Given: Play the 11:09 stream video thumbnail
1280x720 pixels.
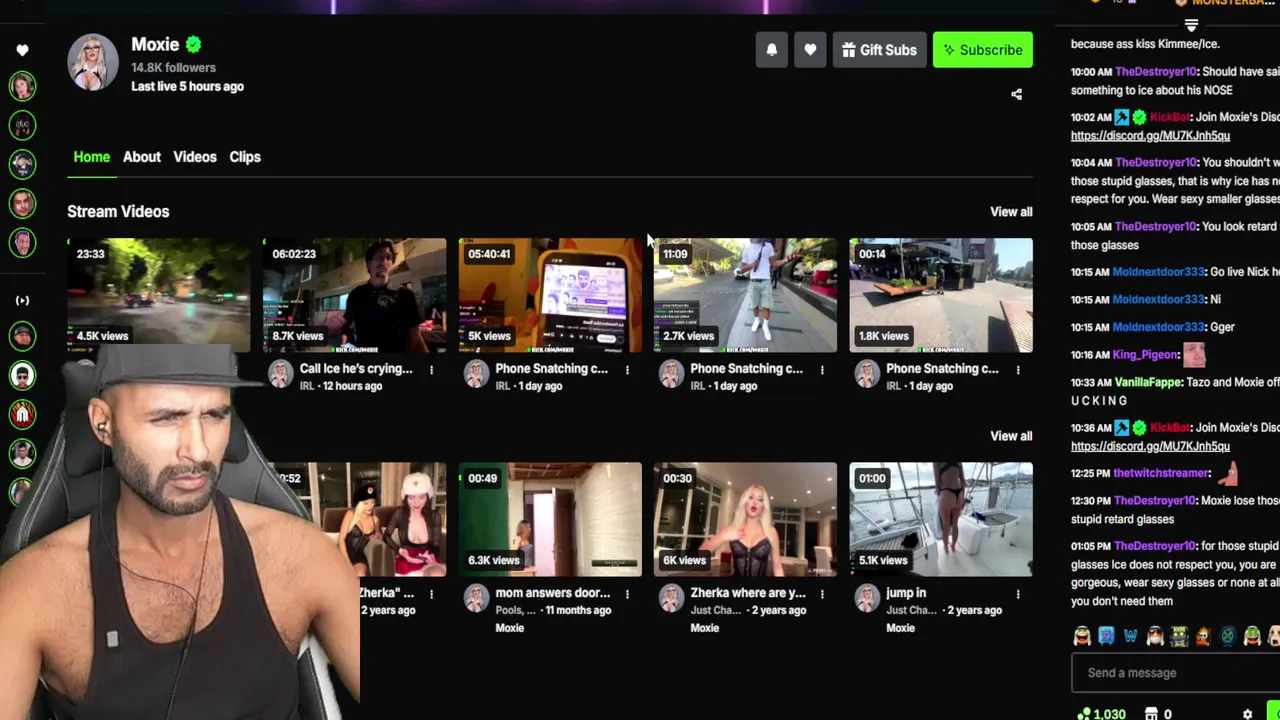Looking at the screenshot, I should click(745, 295).
